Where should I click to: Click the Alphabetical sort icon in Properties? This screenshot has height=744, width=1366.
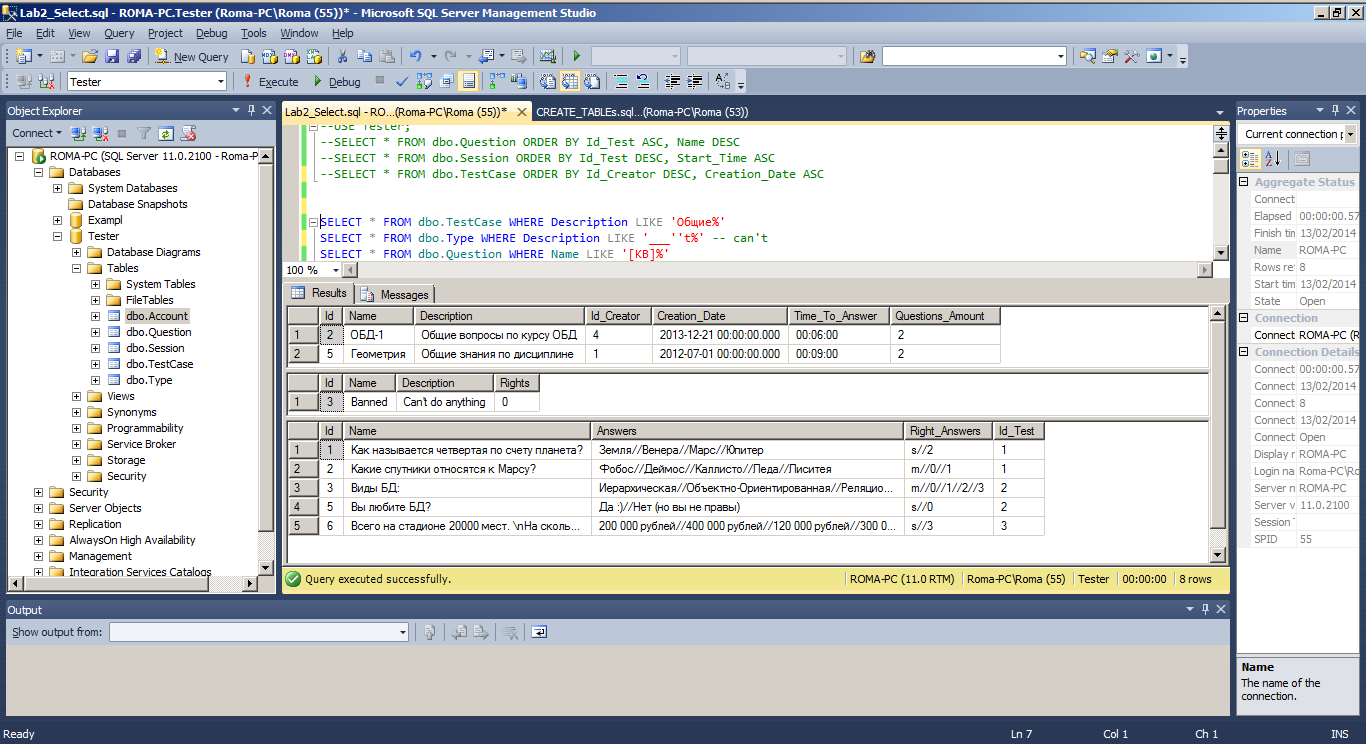tap(1272, 158)
